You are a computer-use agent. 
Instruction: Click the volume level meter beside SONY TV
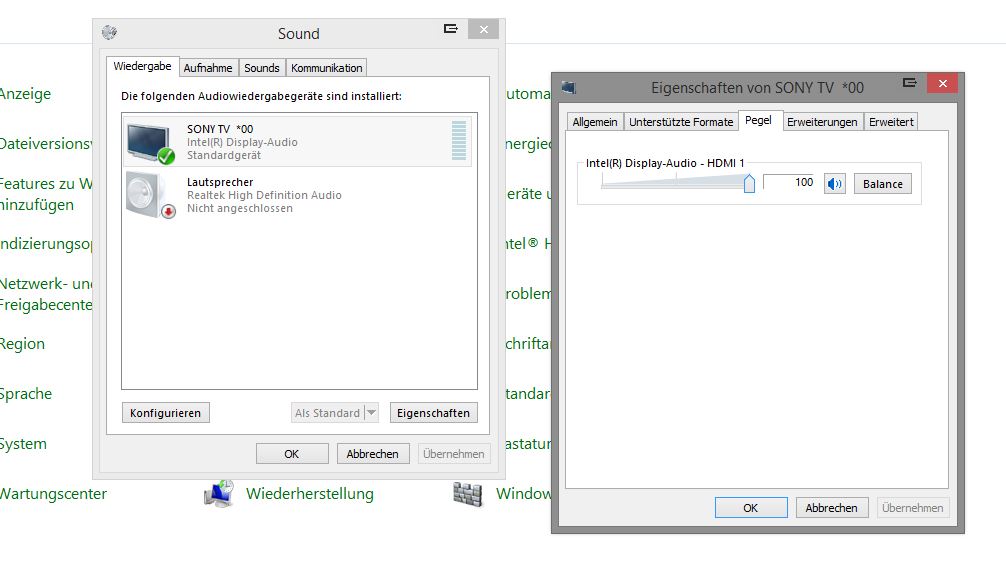pyautogui.click(x=459, y=141)
